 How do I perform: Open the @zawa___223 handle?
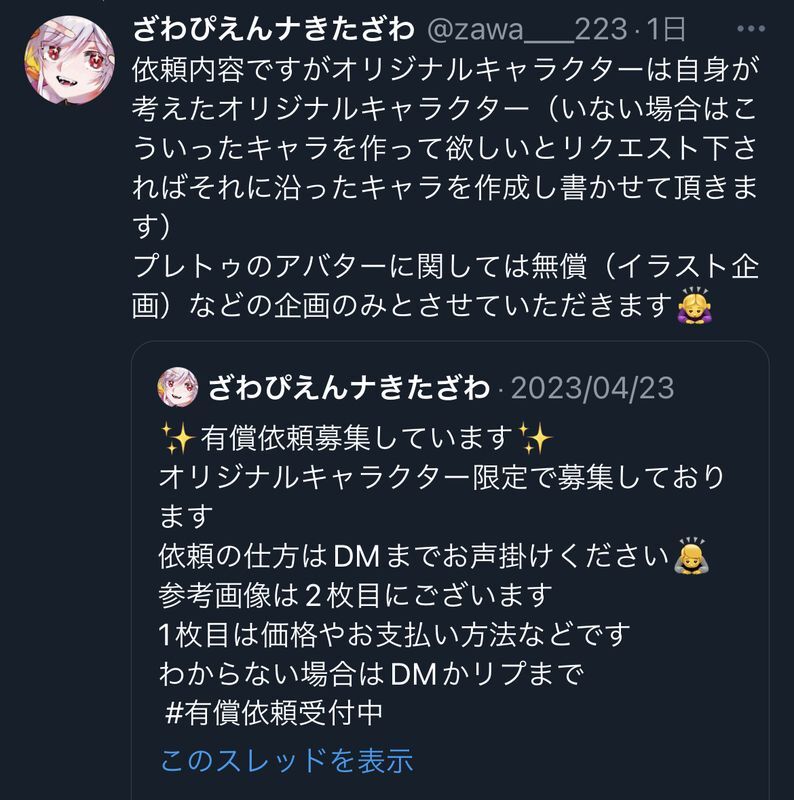[527, 29]
